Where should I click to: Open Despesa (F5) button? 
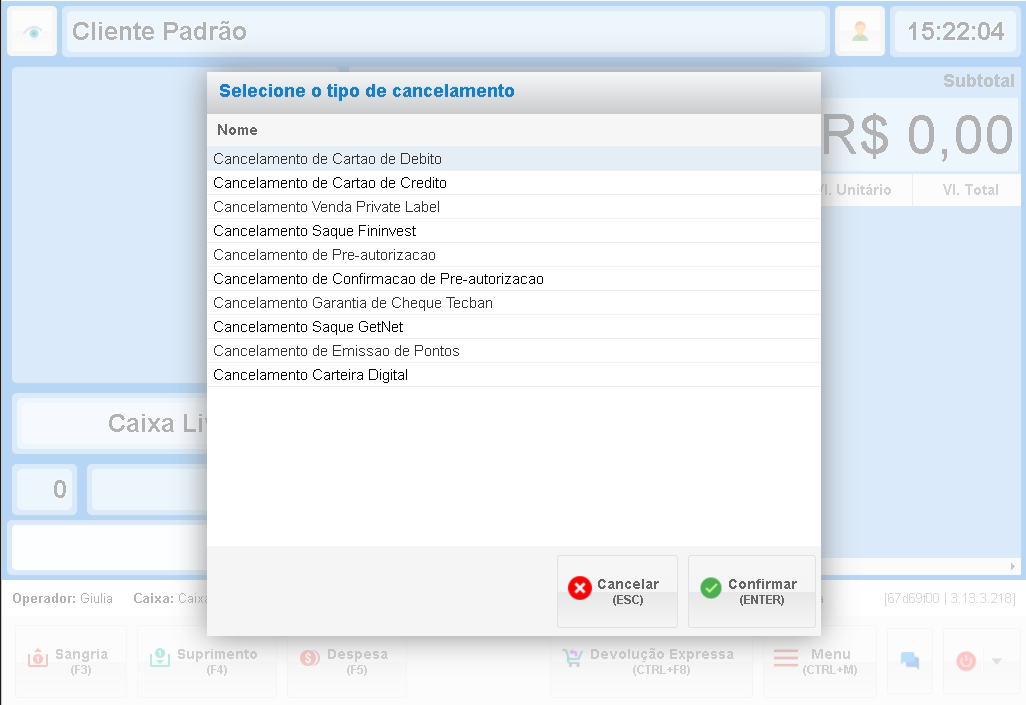tap(346, 661)
